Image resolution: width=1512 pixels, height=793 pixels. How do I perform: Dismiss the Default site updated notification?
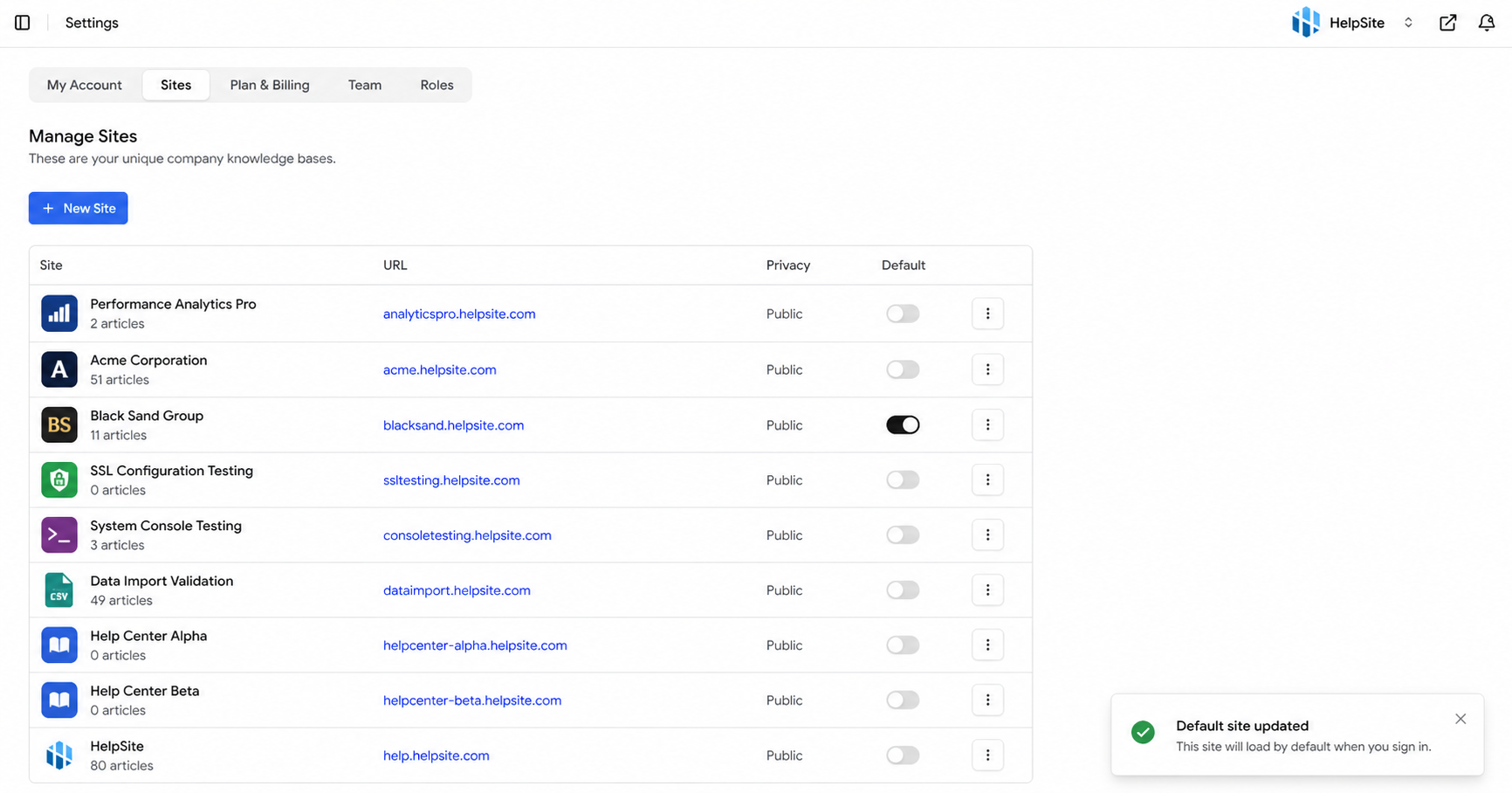1460,719
